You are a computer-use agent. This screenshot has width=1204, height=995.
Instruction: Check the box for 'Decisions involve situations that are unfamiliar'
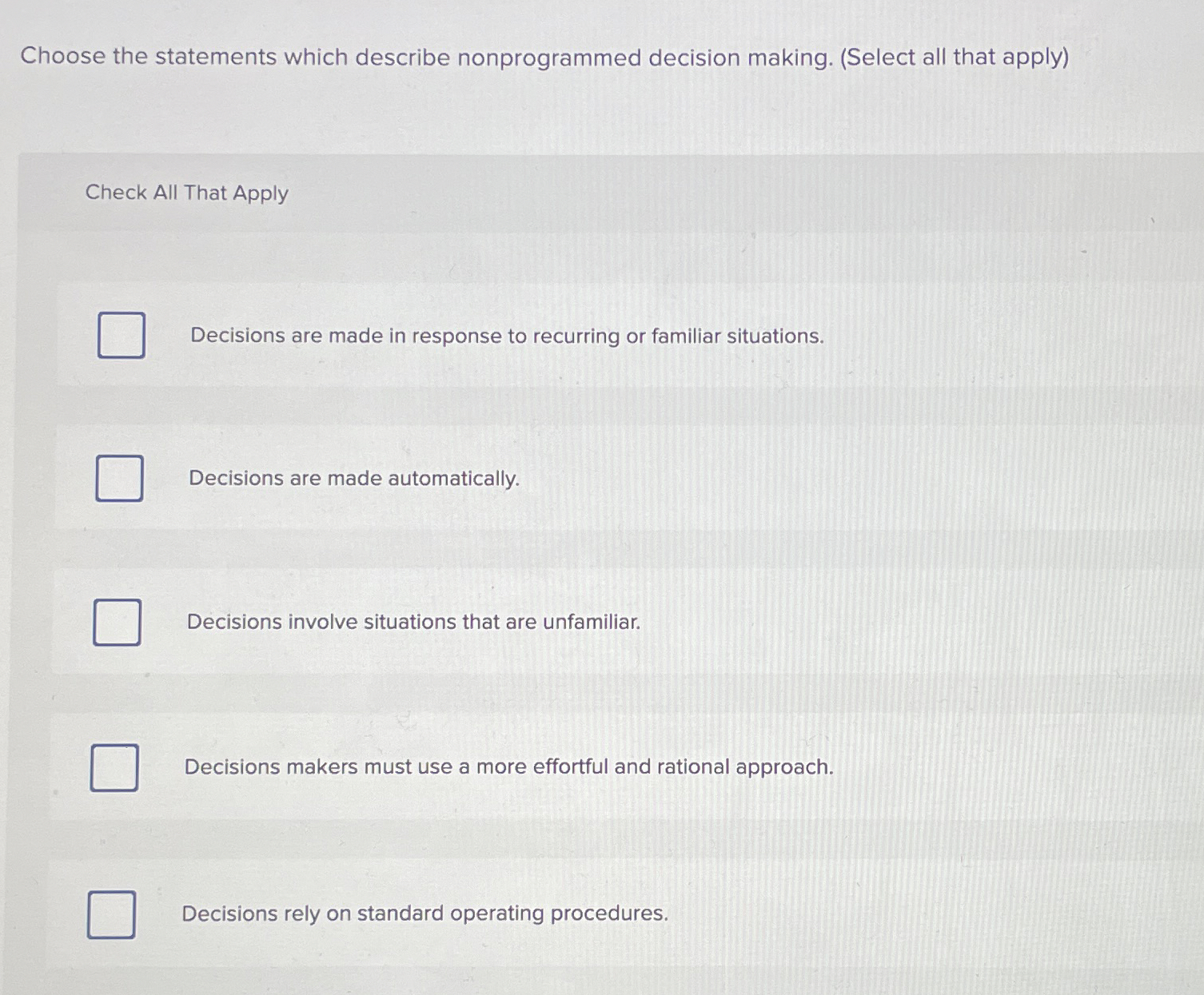click(117, 623)
